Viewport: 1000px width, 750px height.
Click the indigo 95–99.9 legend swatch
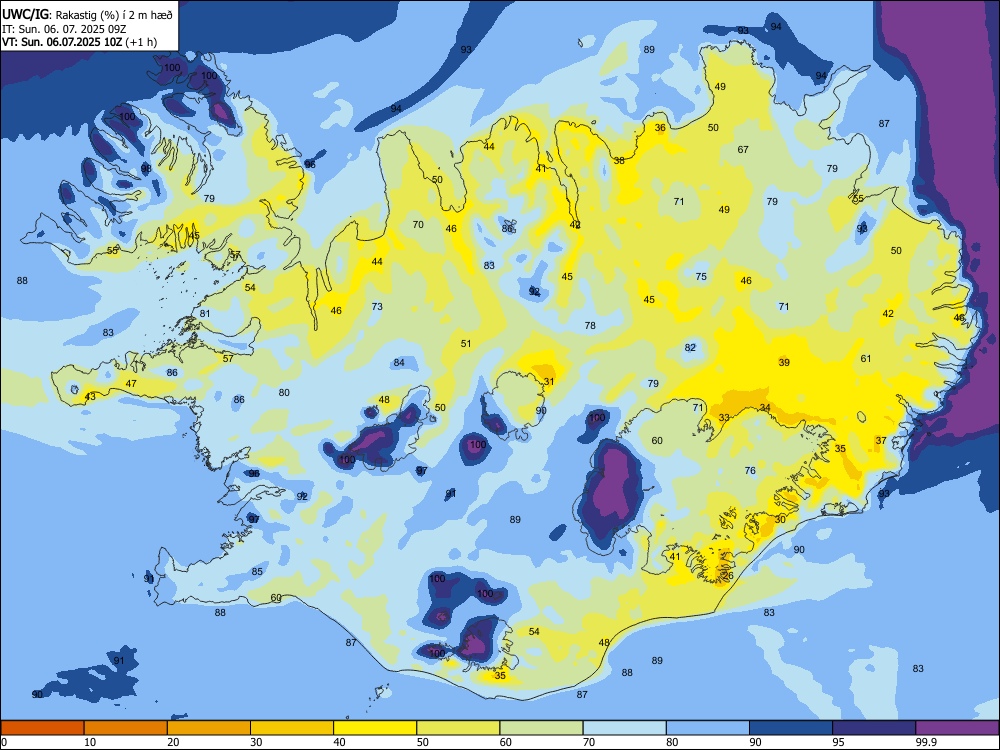(x=874, y=728)
